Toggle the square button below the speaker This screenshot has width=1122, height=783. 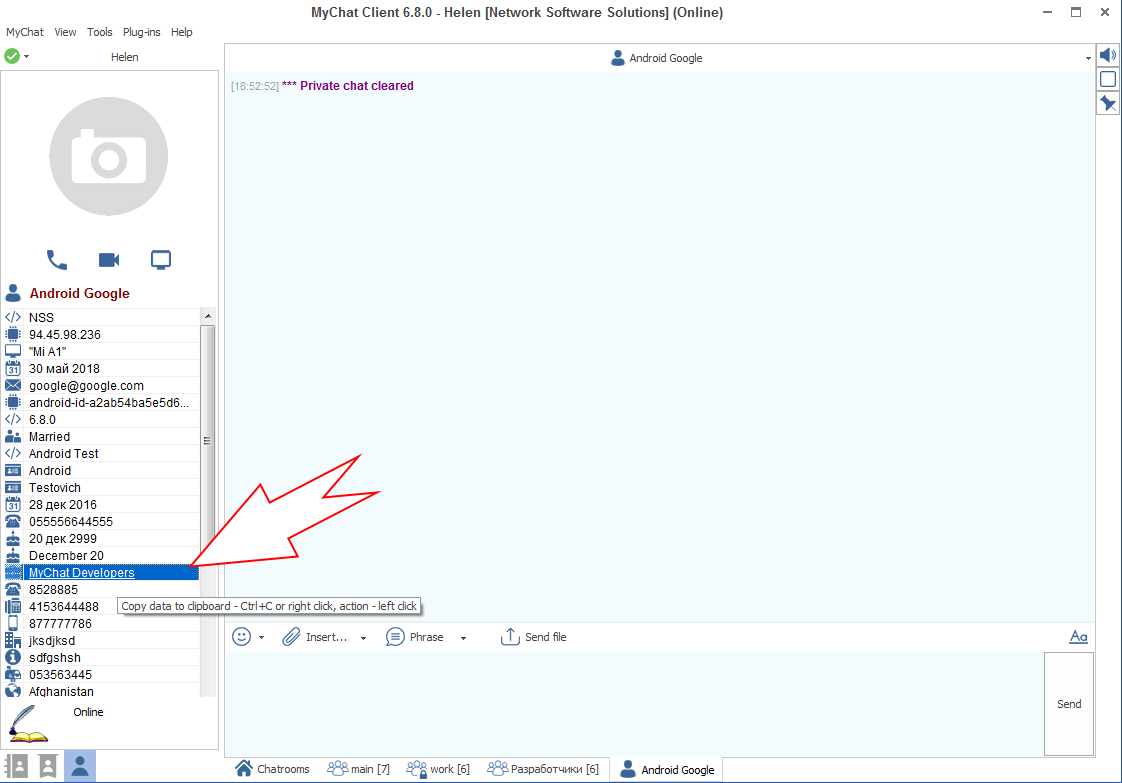pos(1108,79)
